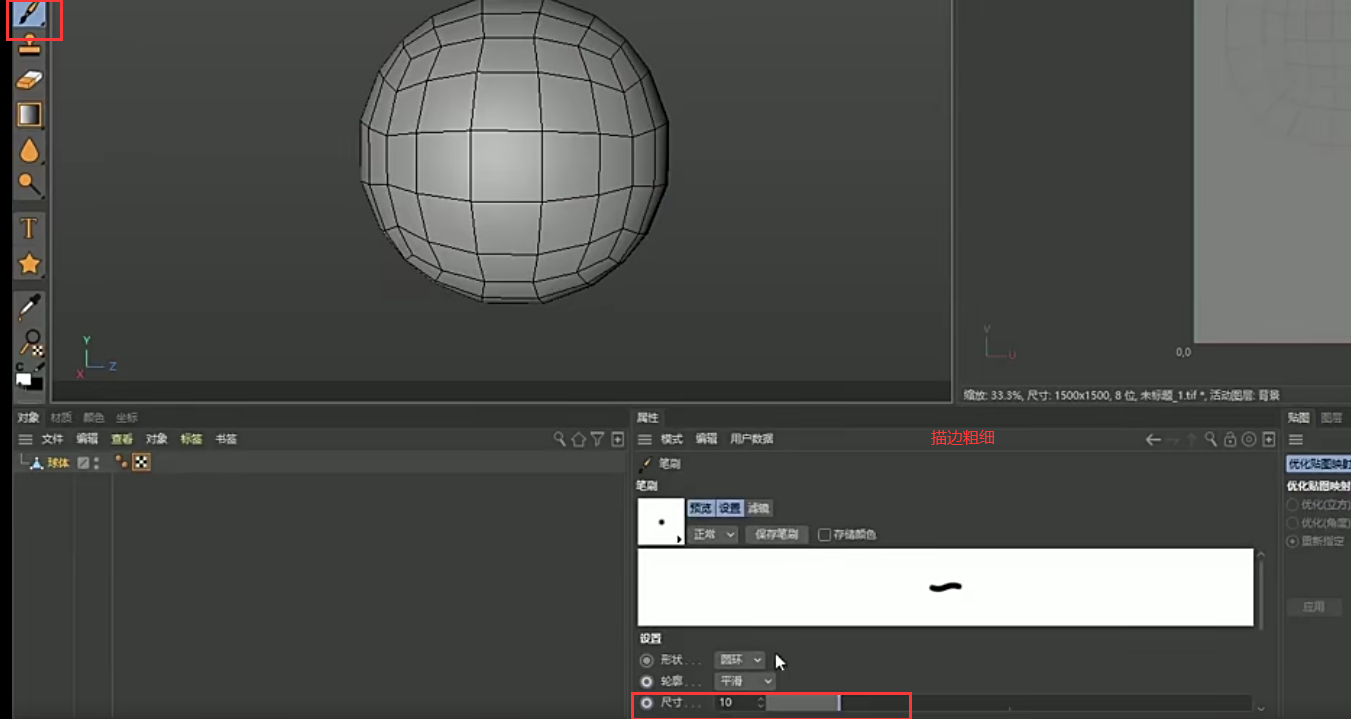Enable the 存储颜色 checkbox
This screenshot has height=719, width=1351.
pyautogui.click(x=824, y=535)
